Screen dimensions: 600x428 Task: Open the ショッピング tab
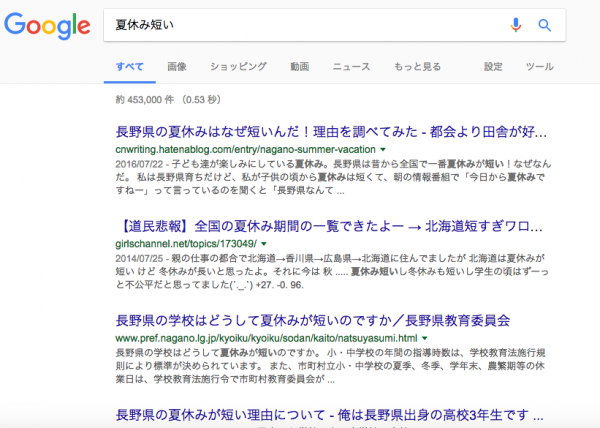(x=238, y=67)
